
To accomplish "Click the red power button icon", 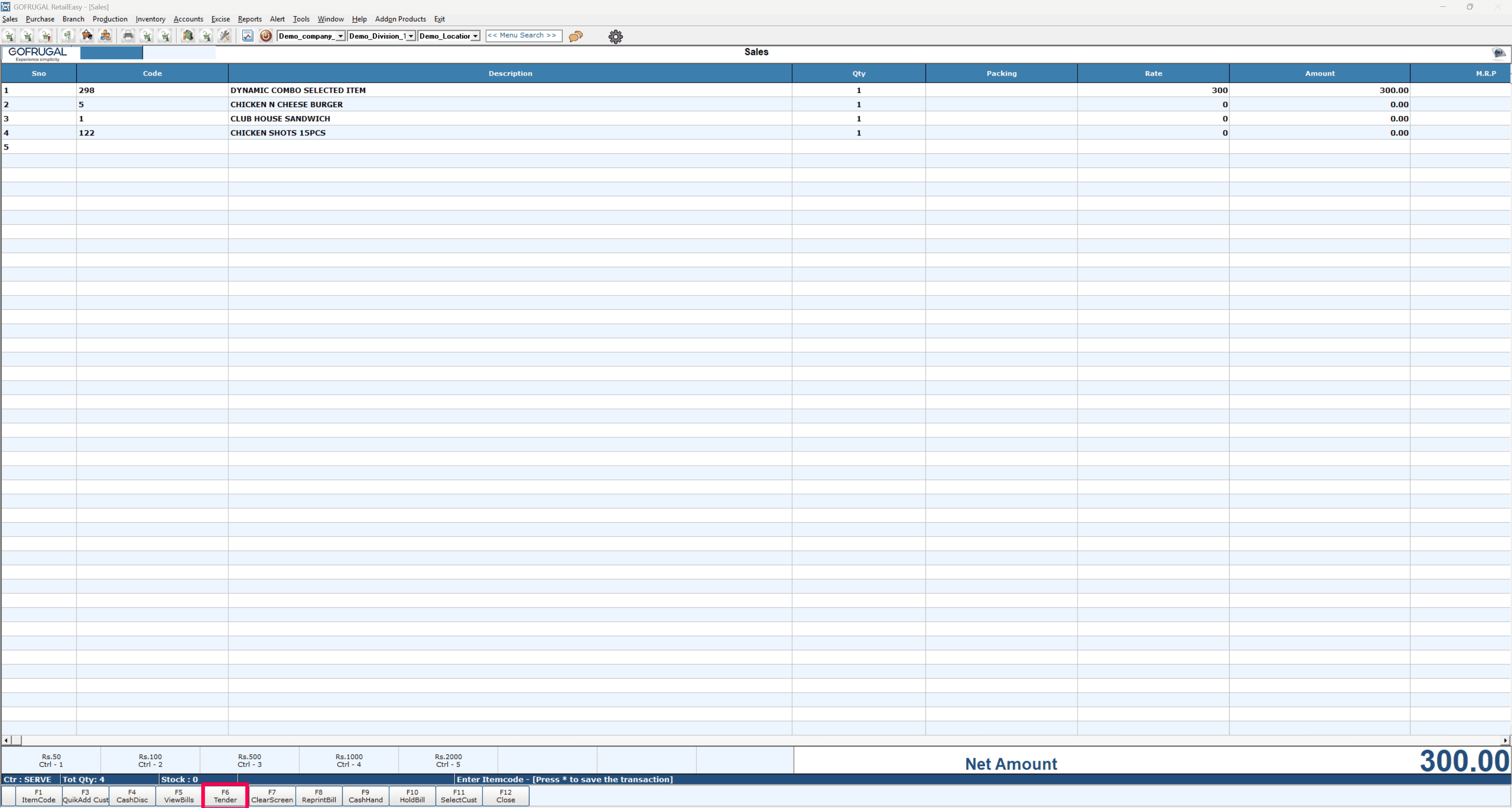I will 265,36.
